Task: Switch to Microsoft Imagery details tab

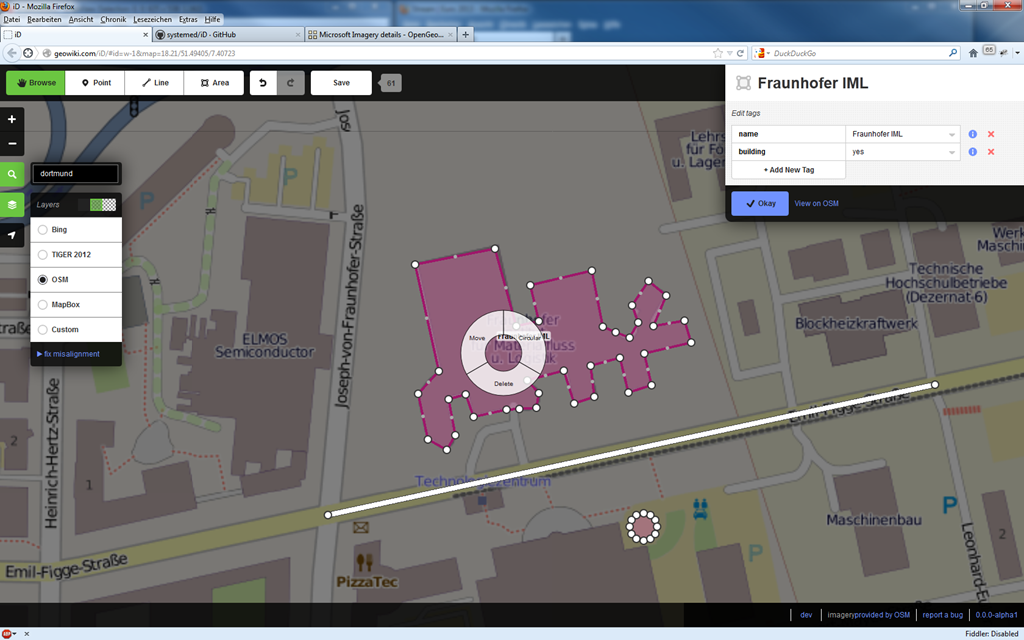Action: [380, 35]
